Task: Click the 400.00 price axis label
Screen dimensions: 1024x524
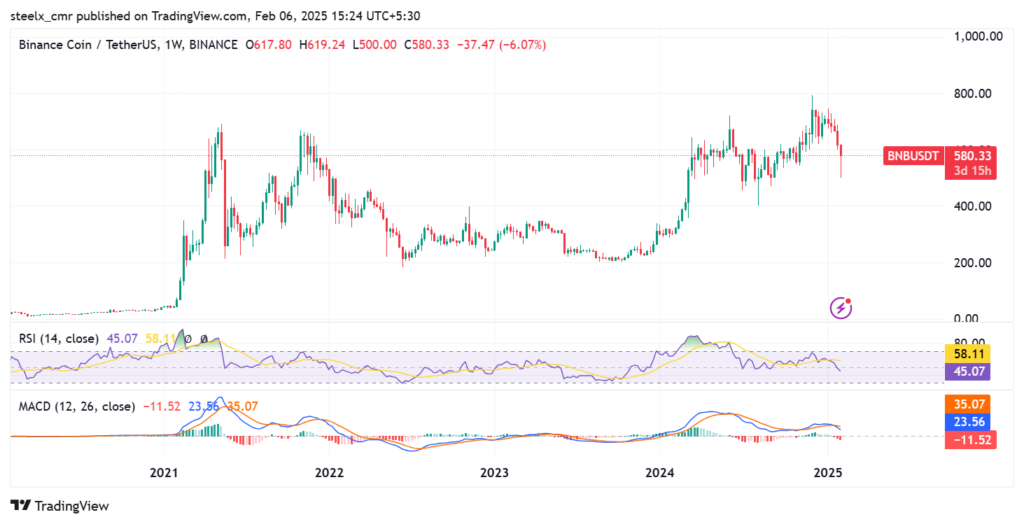Action: (x=971, y=206)
